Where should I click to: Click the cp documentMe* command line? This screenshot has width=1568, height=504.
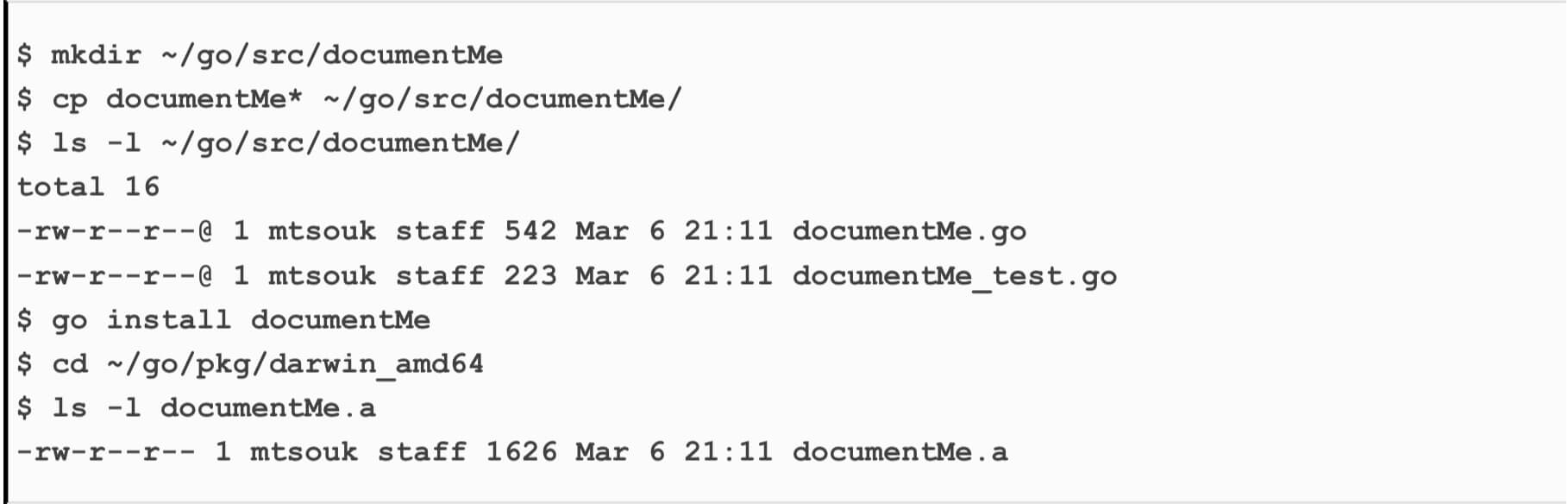[x=349, y=99]
